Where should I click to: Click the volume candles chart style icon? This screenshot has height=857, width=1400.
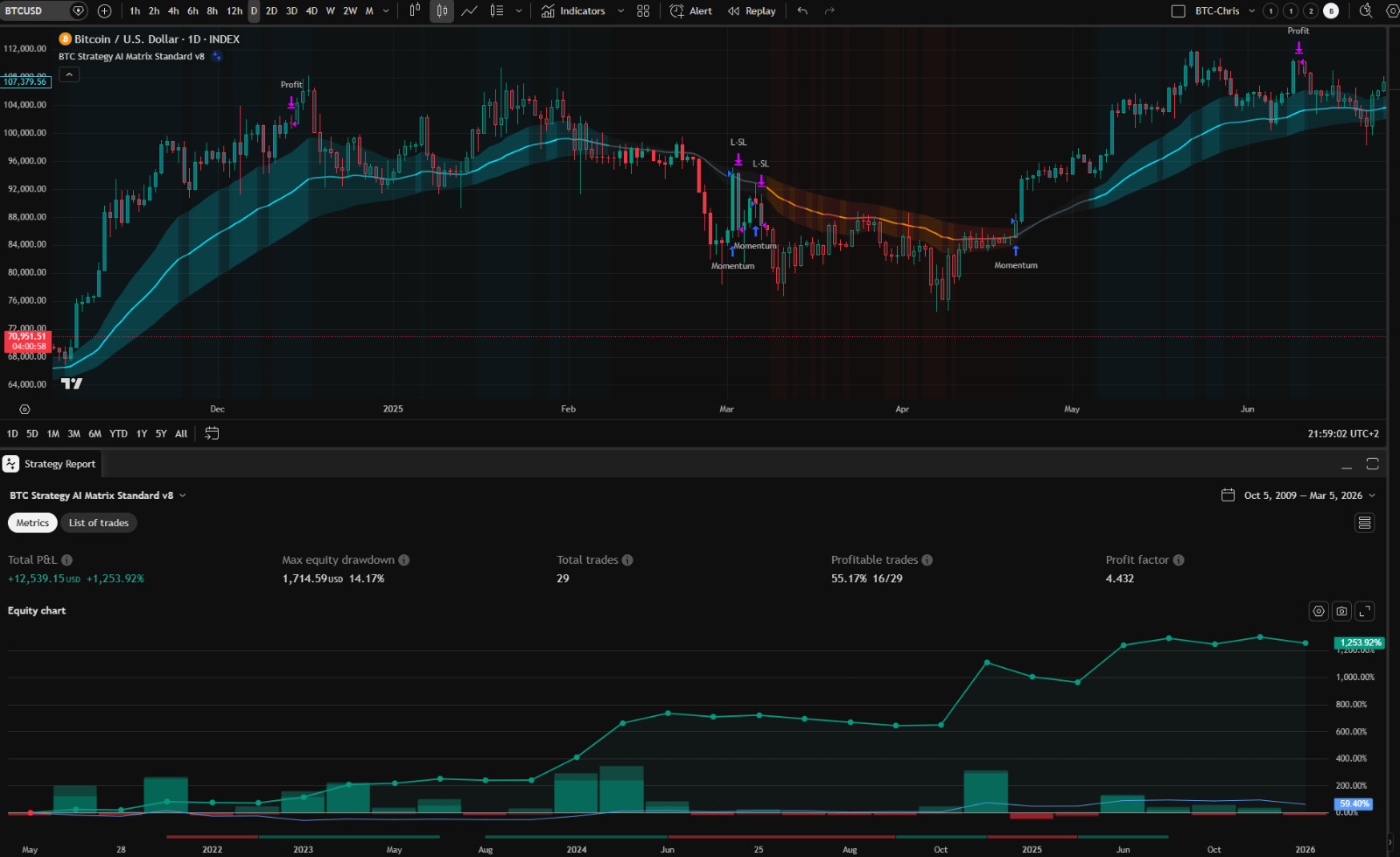497,11
